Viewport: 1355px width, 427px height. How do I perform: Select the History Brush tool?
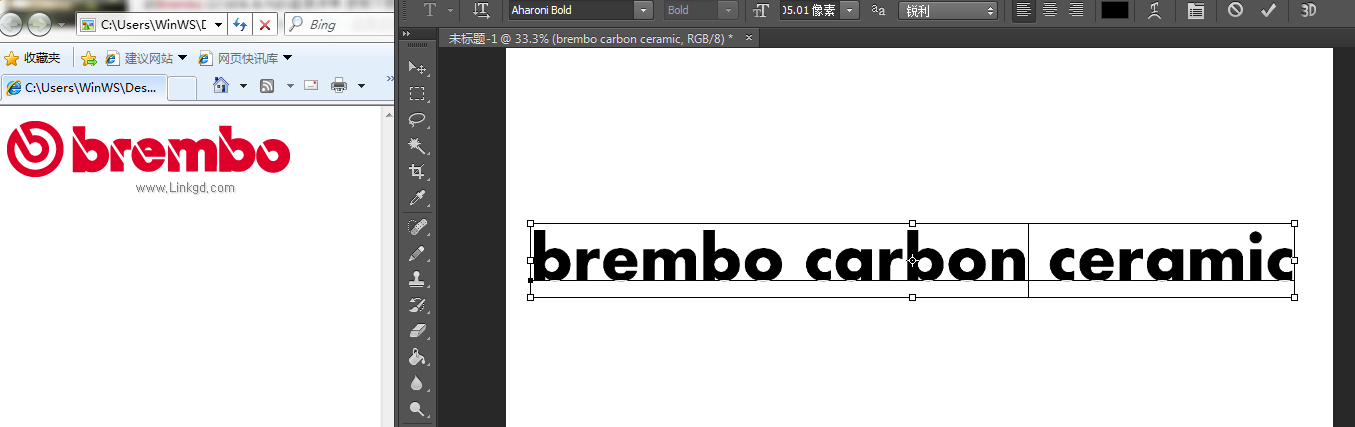click(x=417, y=305)
